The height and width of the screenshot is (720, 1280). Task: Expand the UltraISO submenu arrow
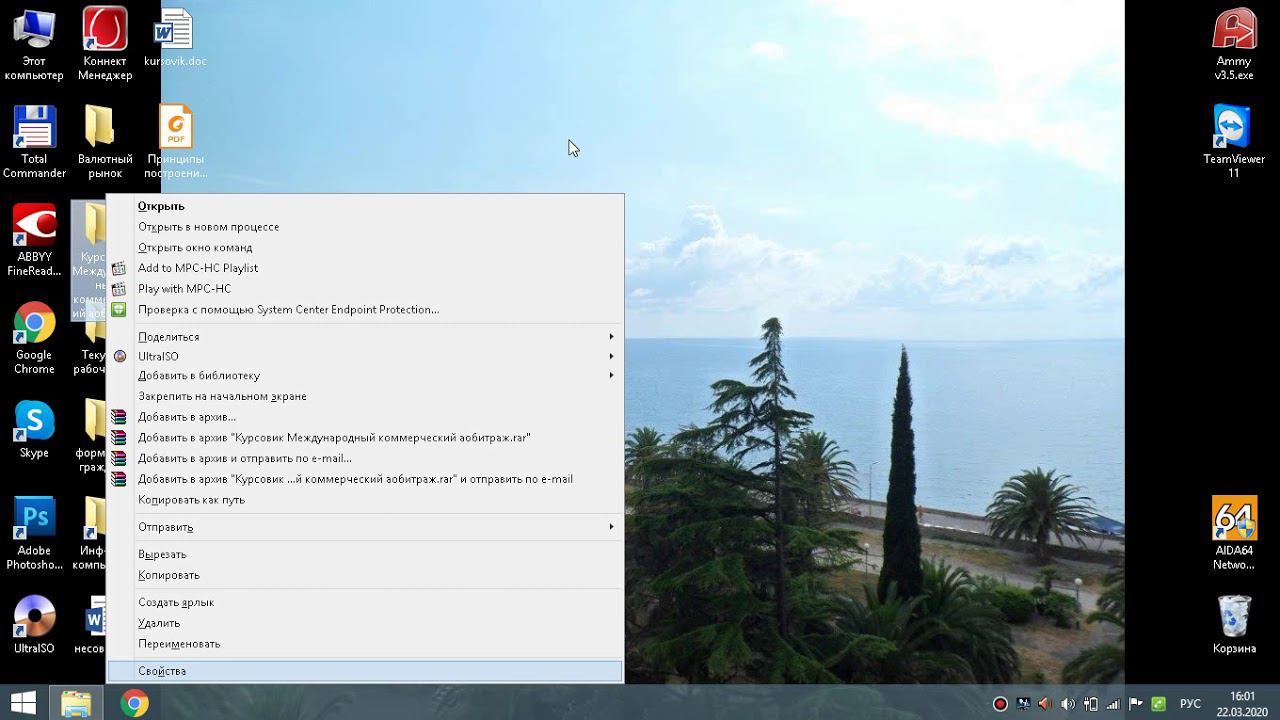point(611,356)
